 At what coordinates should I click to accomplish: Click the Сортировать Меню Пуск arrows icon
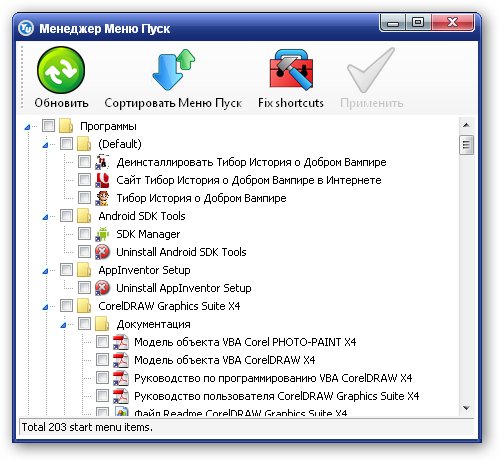173,69
